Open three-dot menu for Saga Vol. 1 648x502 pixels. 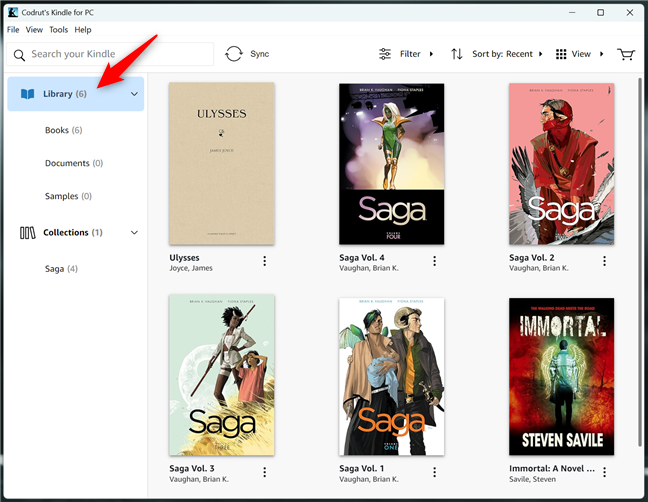434,473
